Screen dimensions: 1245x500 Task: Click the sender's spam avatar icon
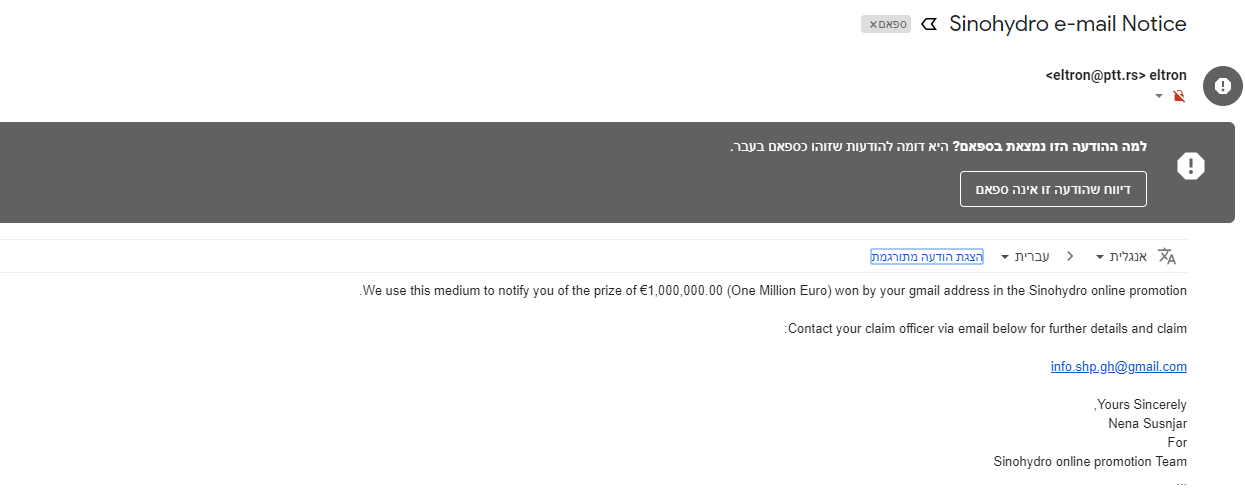click(1222, 86)
